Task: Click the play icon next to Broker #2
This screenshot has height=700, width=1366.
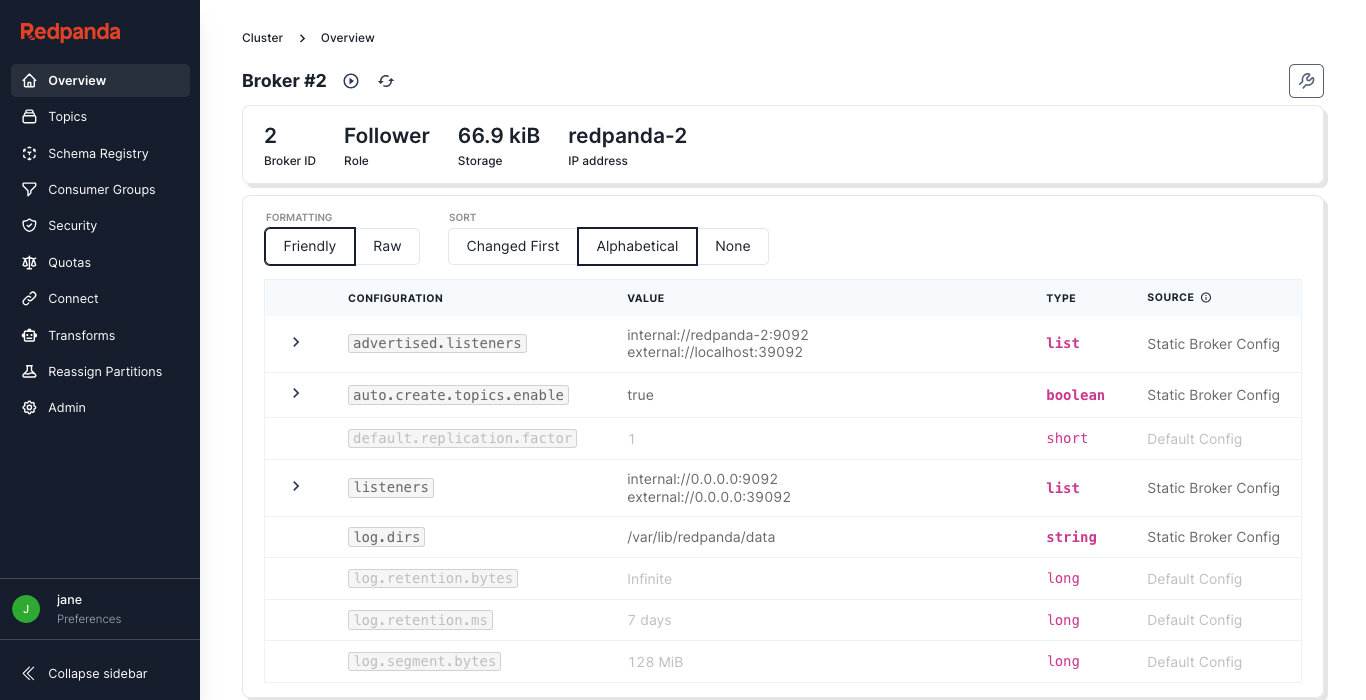Action: 351,81
